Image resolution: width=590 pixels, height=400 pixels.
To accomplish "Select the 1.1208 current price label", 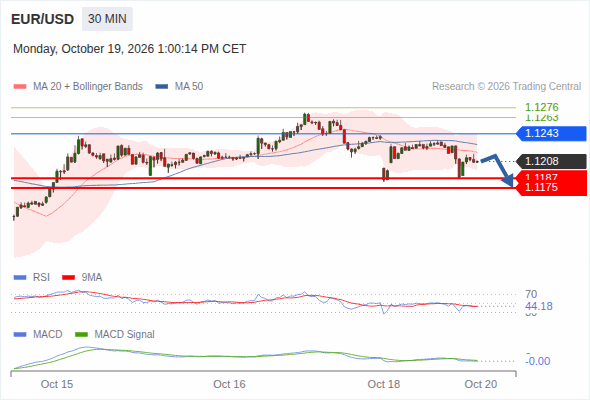I will click(551, 161).
